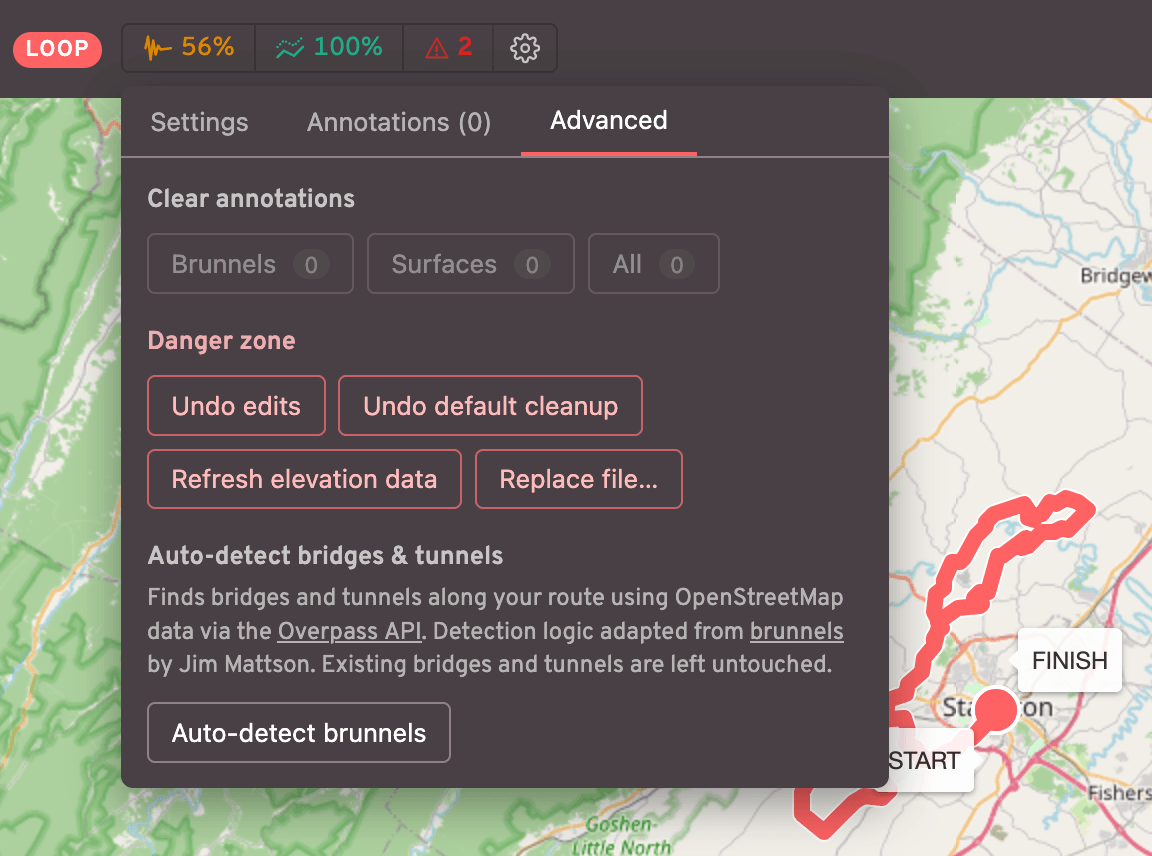Click the orange waveform 56% indicator
This screenshot has width=1152, height=856.
(189, 48)
